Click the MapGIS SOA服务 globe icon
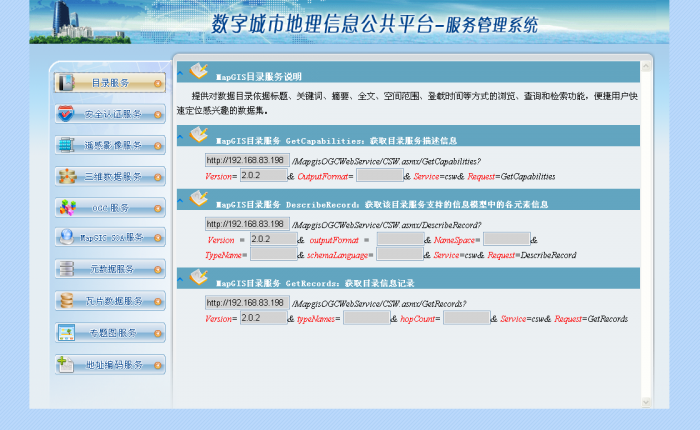 (x=66, y=238)
